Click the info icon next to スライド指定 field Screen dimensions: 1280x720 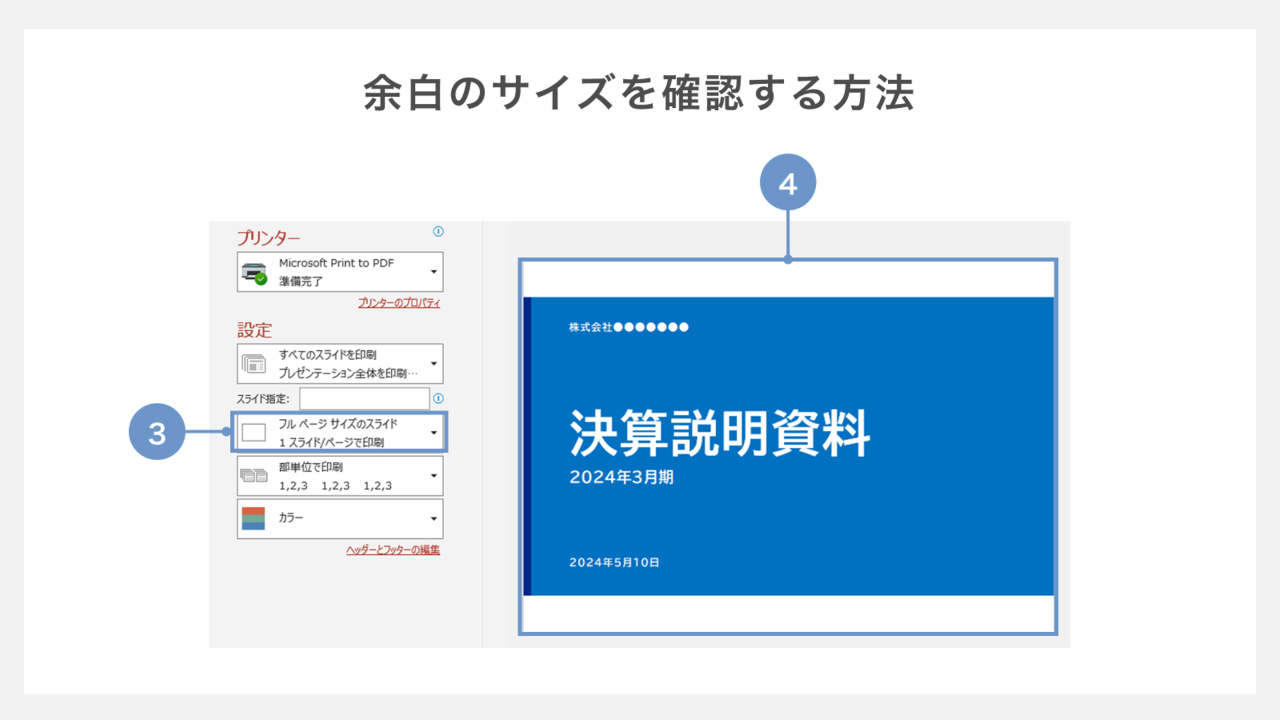(x=438, y=398)
